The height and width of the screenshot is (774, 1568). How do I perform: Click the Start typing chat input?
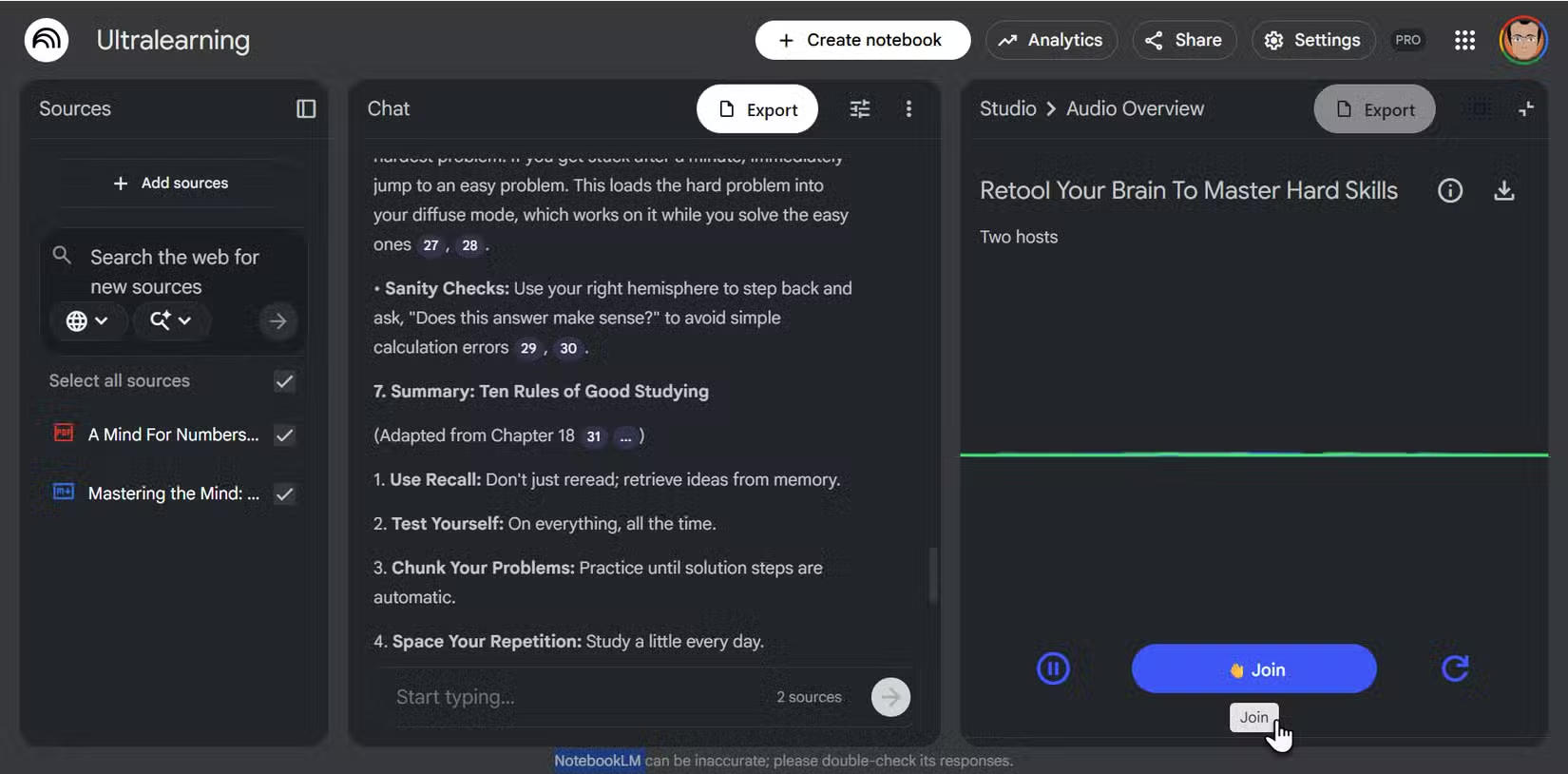[x=570, y=697]
